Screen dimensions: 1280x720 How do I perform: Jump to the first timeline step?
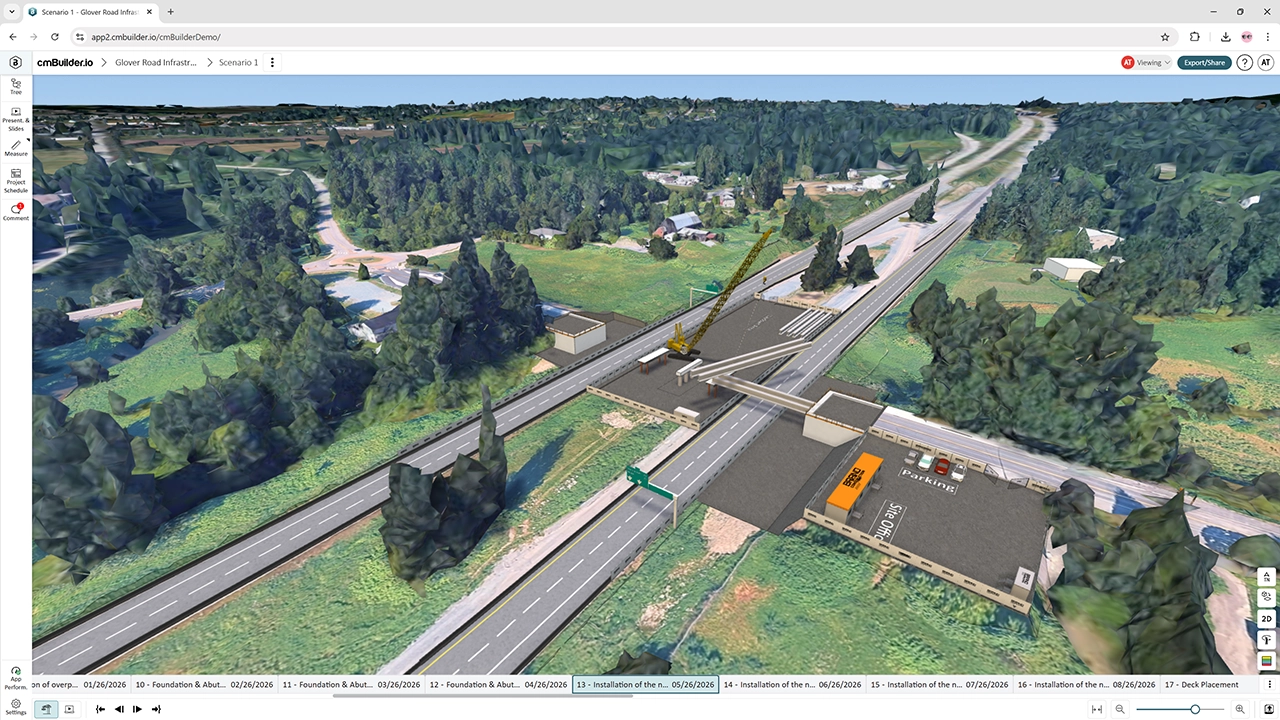click(101, 709)
